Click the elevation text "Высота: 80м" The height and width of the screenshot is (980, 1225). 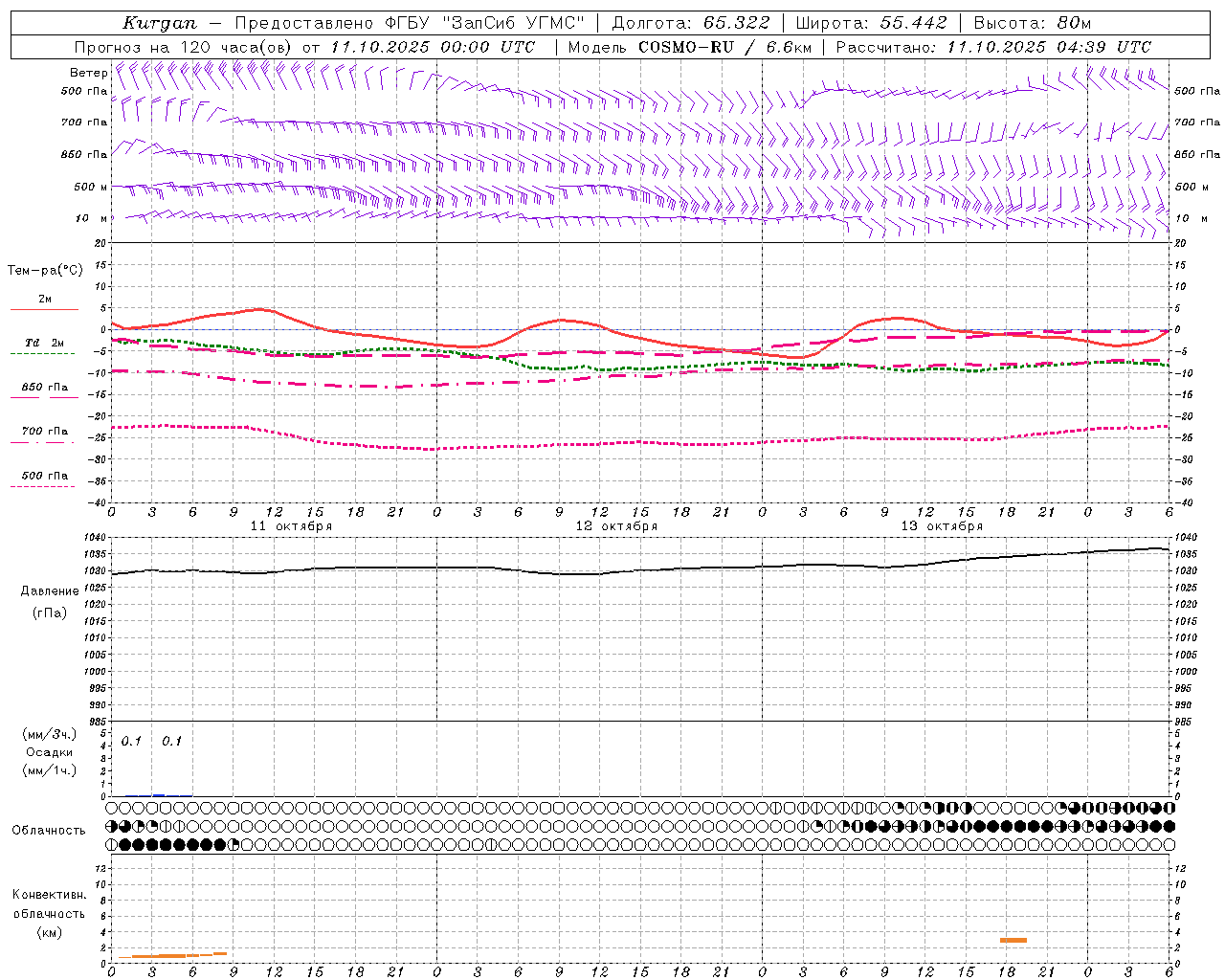(x=1032, y=23)
